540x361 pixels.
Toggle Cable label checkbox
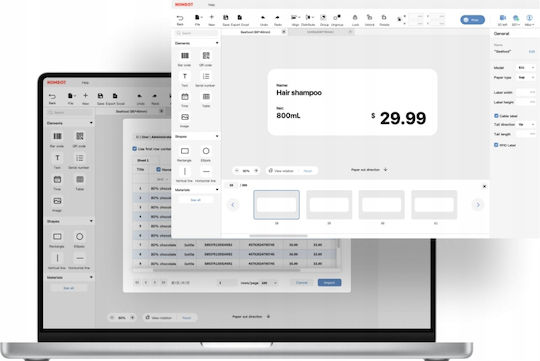tap(496, 116)
